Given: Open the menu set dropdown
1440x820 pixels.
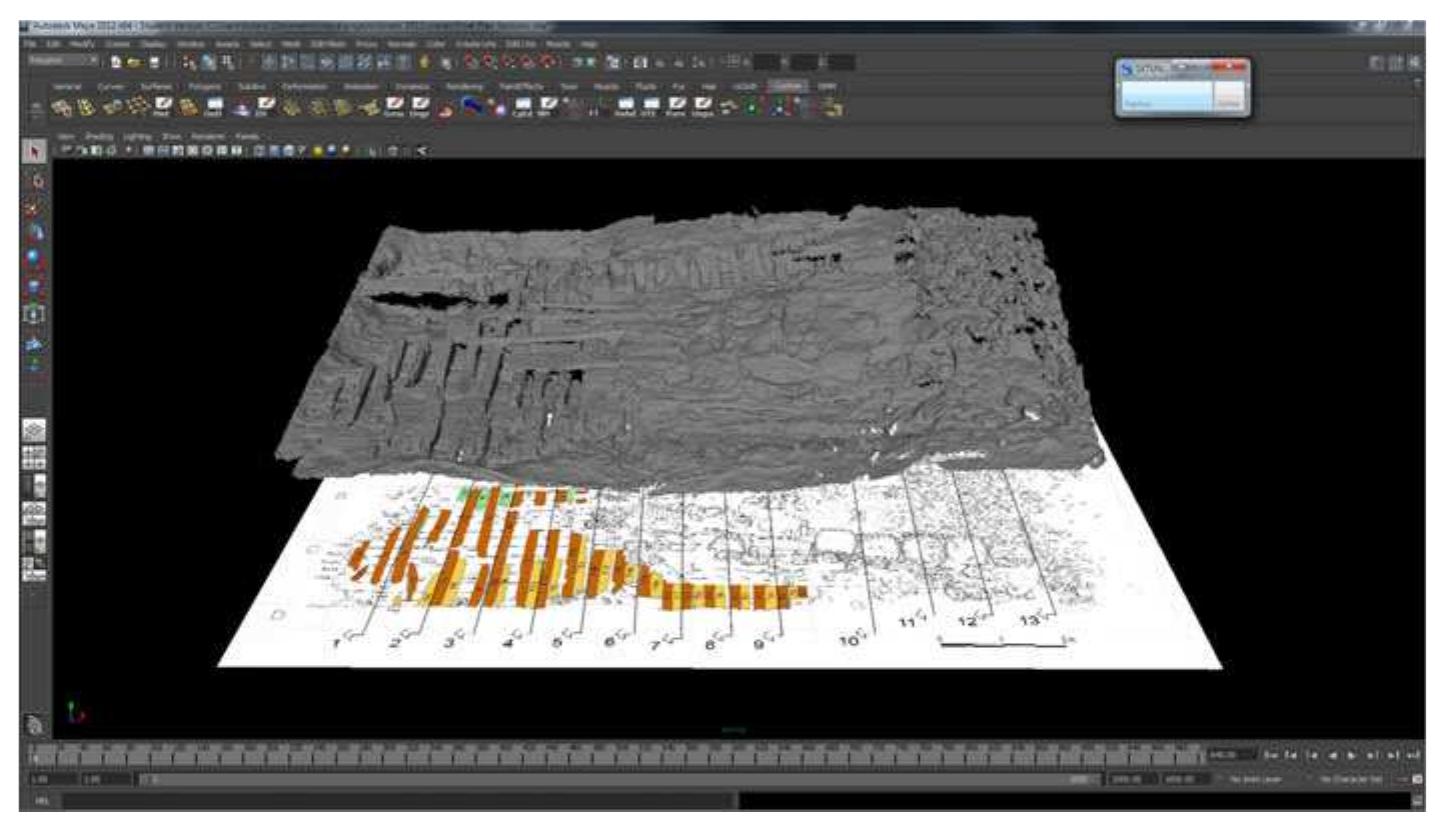Looking at the screenshot, I should coord(60,59).
